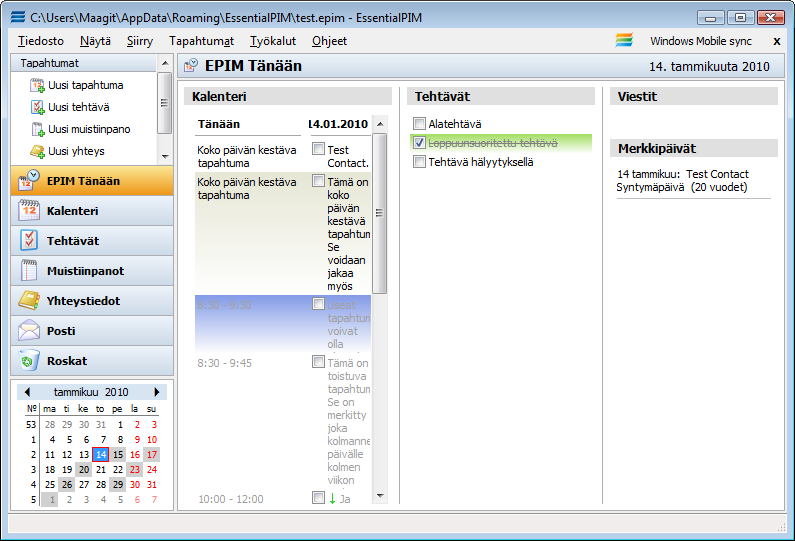
Task: Click the green arrow icon on the 10:00 event
Action: pos(333,498)
